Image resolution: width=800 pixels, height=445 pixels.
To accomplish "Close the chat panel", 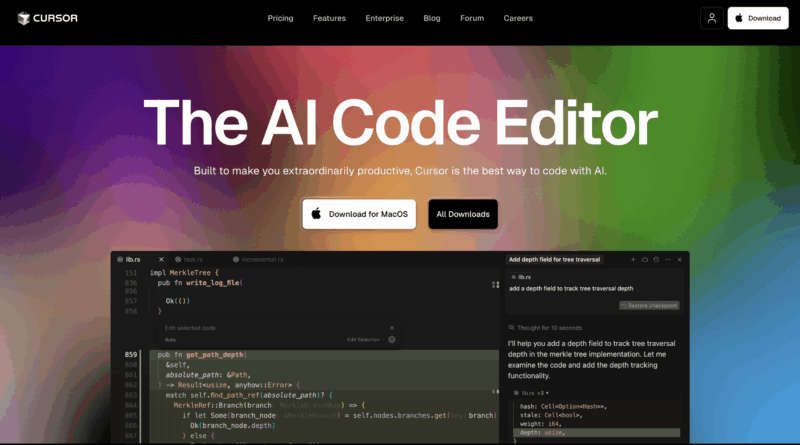I will coord(680,260).
